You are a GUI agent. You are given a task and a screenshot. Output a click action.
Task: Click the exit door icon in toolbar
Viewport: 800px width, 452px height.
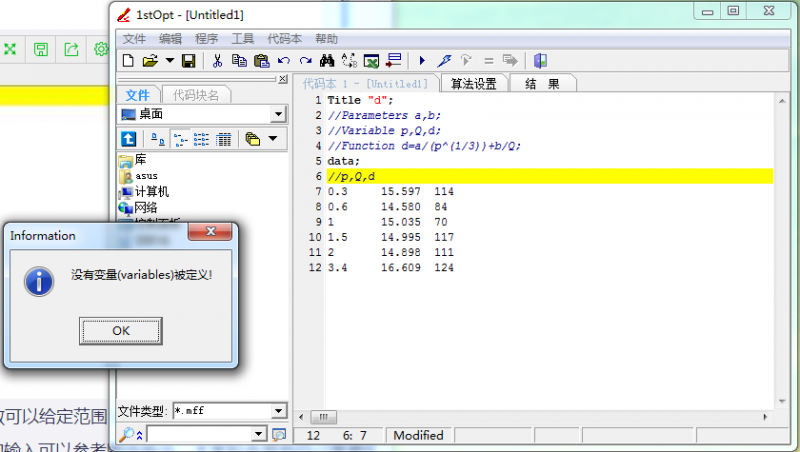click(540, 61)
